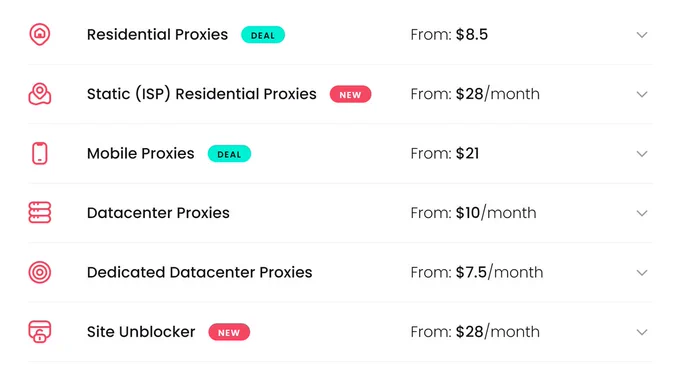Expand the Residential Proxies row chevron

[642, 35]
